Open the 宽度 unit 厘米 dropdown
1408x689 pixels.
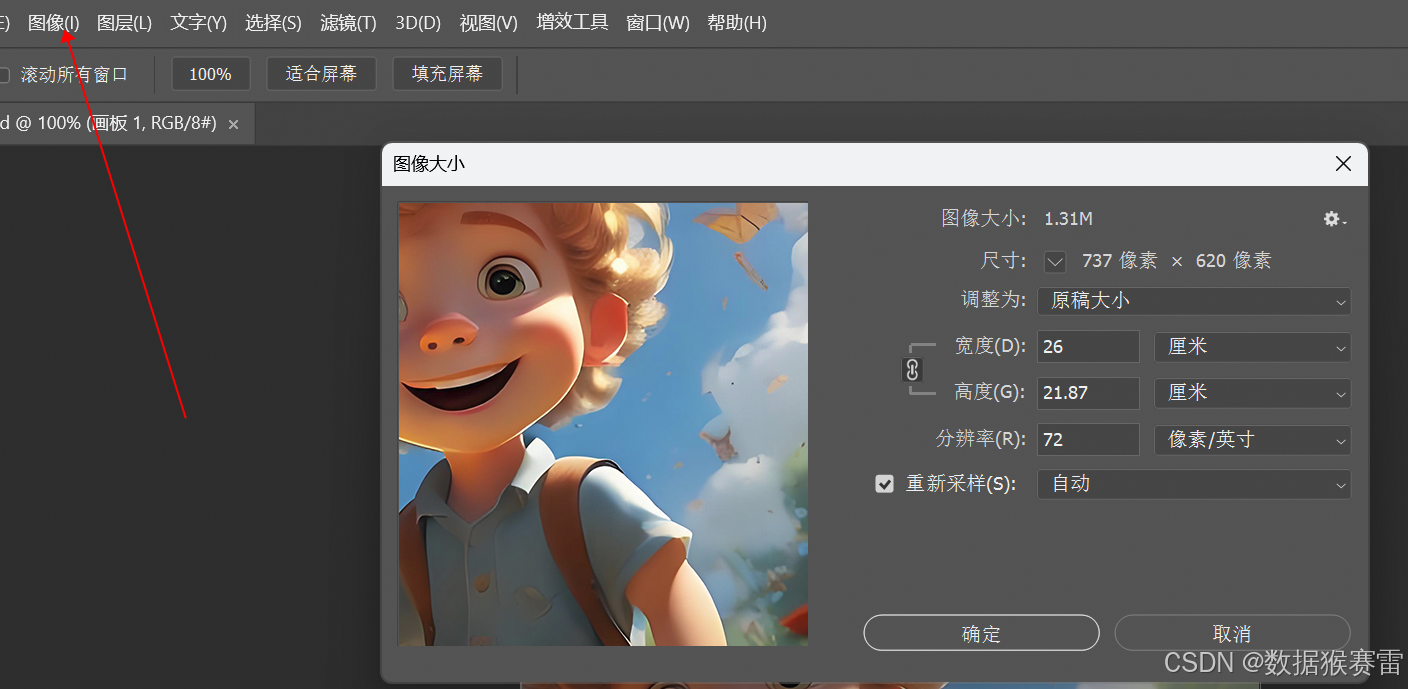tap(1253, 347)
